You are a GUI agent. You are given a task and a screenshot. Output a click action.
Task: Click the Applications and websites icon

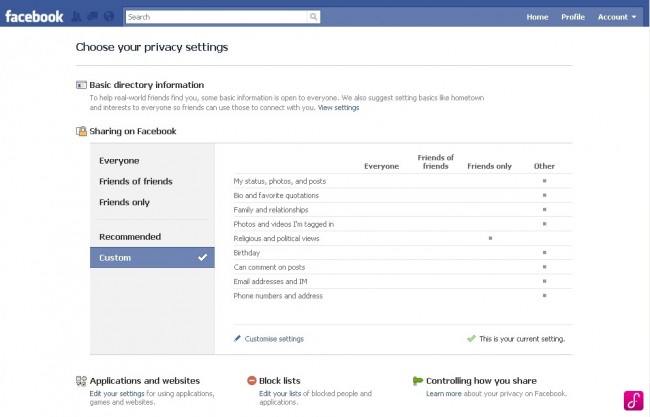[x=81, y=381]
